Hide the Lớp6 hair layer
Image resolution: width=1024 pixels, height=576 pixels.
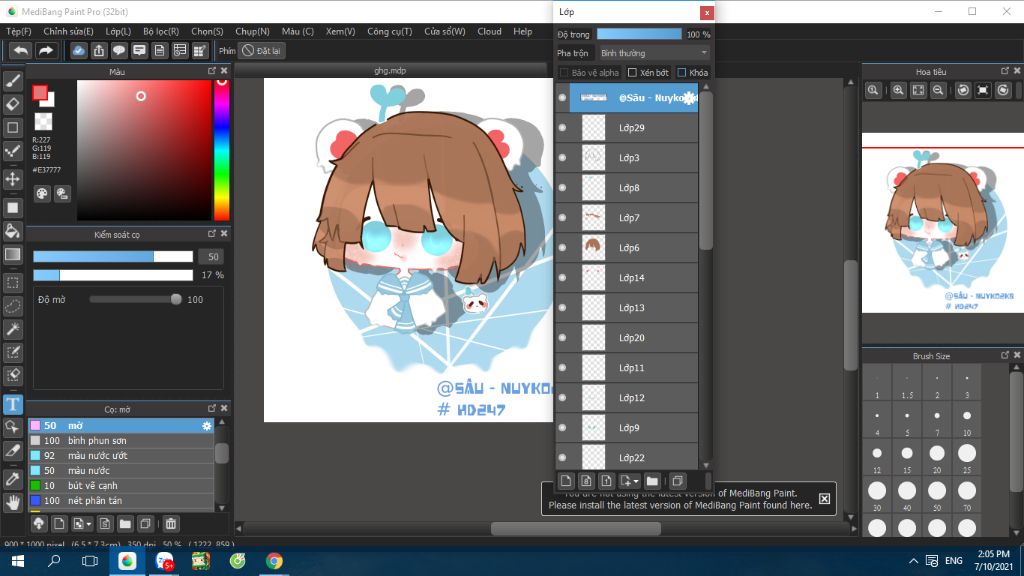point(562,248)
